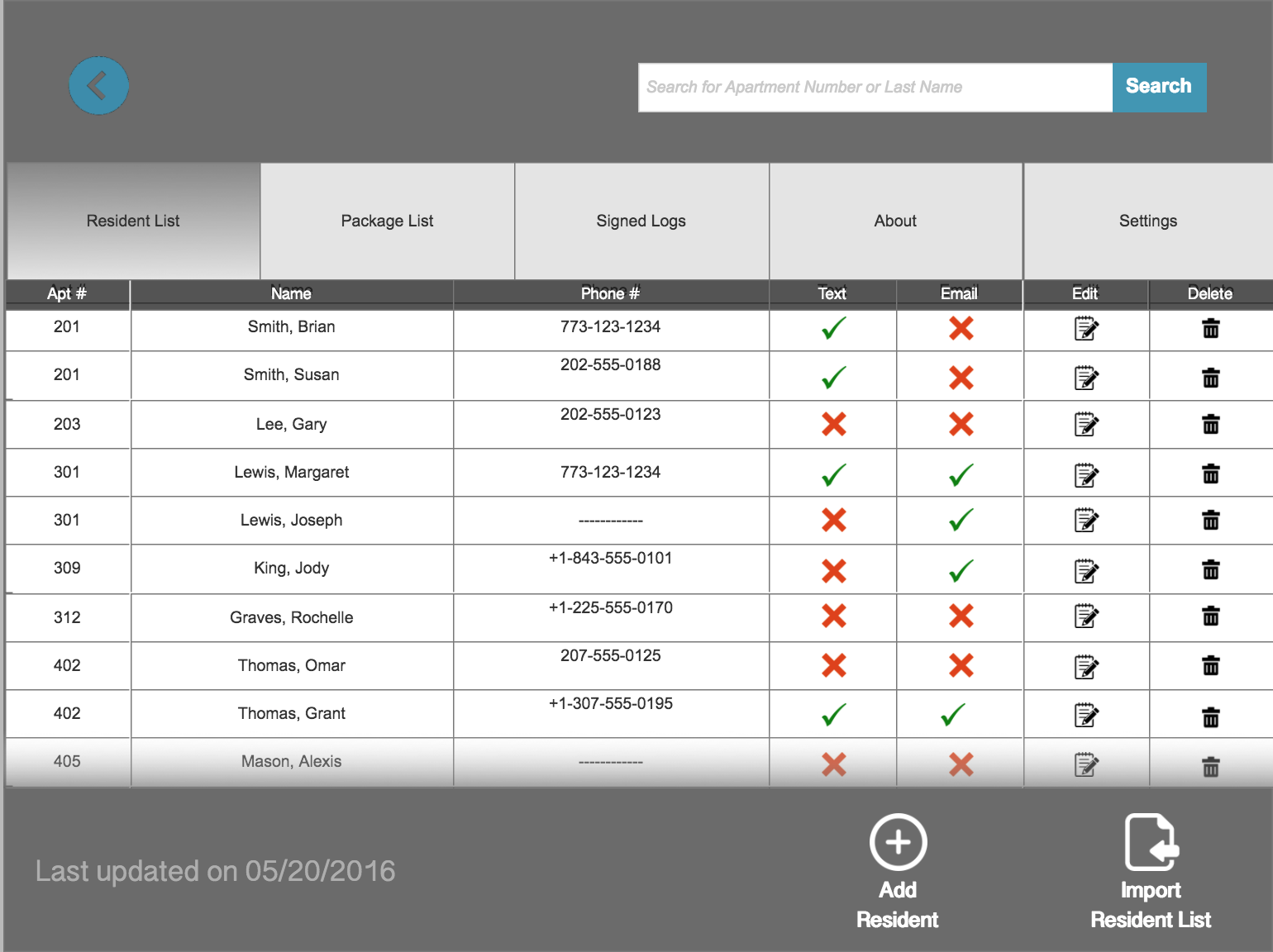Image resolution: width=1273 pixels, height=952 pixels.
Task: Toggle text for Graves, Rochelle
Action: 834,616
